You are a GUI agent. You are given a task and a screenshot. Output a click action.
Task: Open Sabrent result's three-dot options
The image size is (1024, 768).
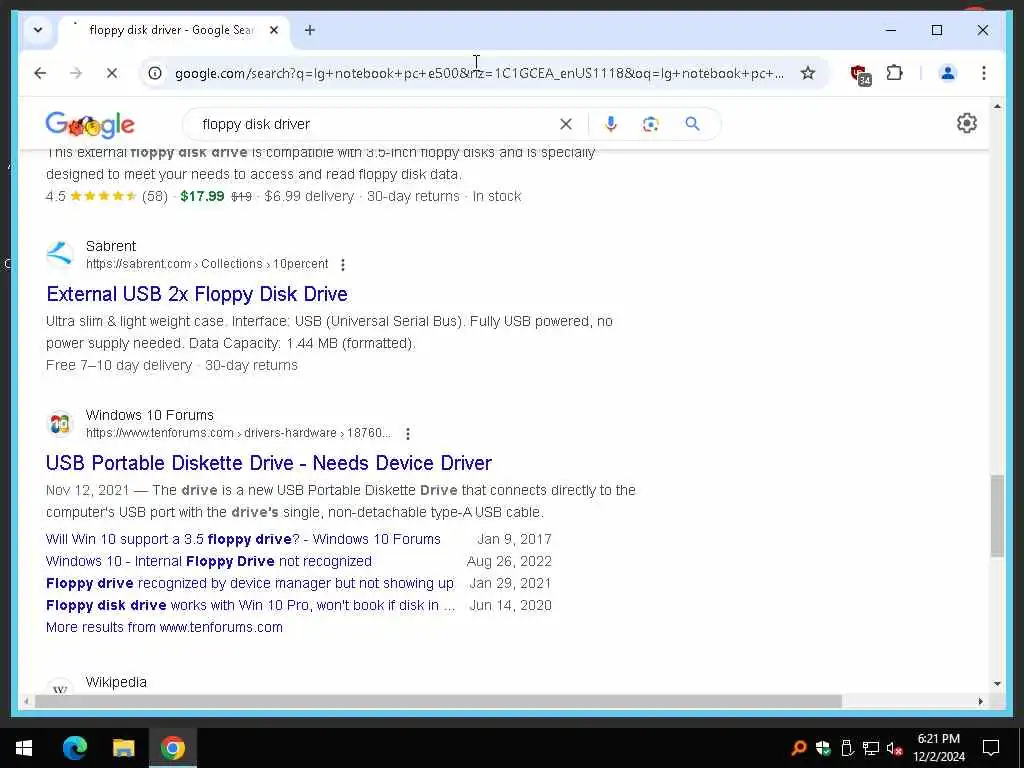pyautogui.click(x=343, y=264)
